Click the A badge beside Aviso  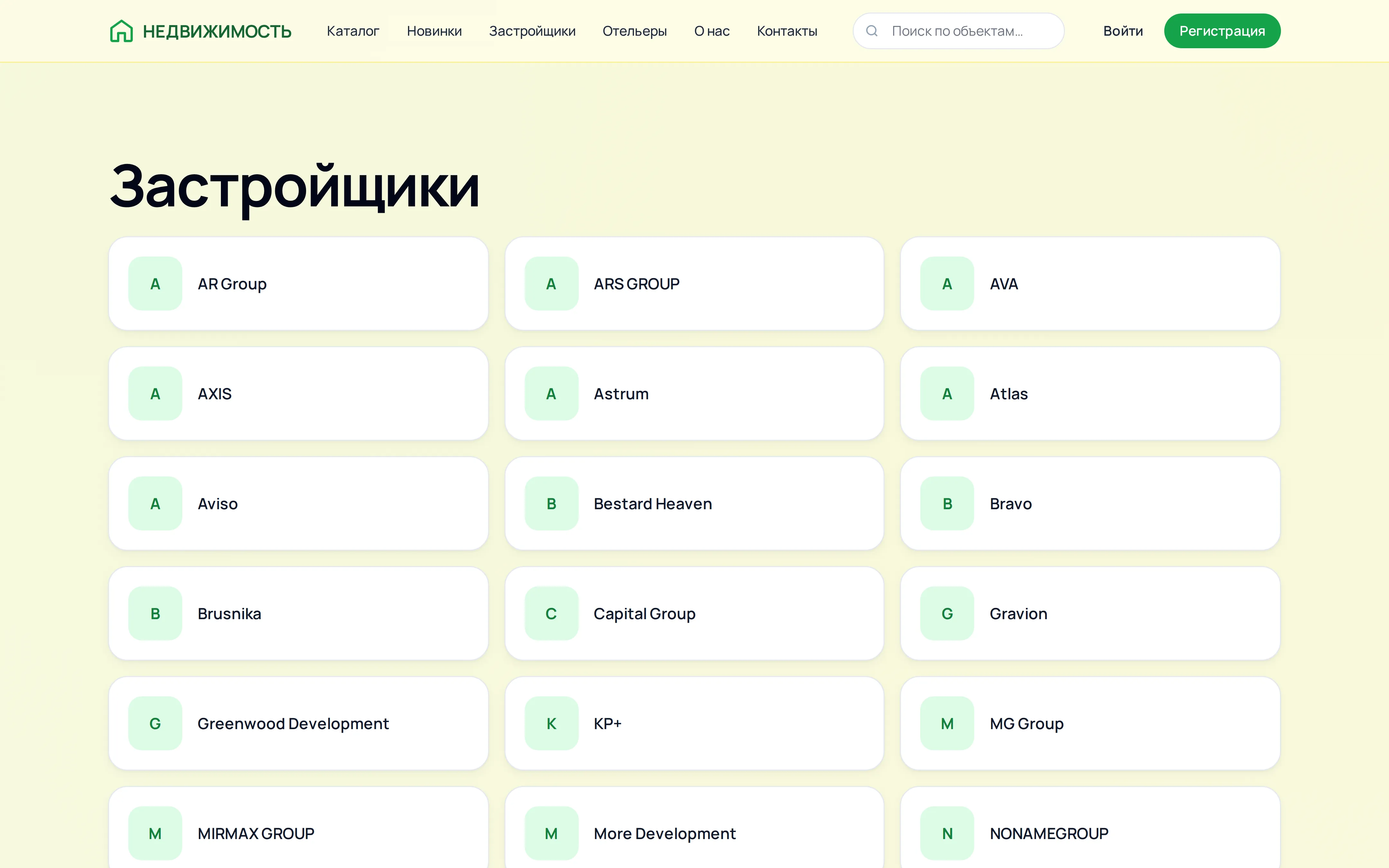click(x=155, y=503)
